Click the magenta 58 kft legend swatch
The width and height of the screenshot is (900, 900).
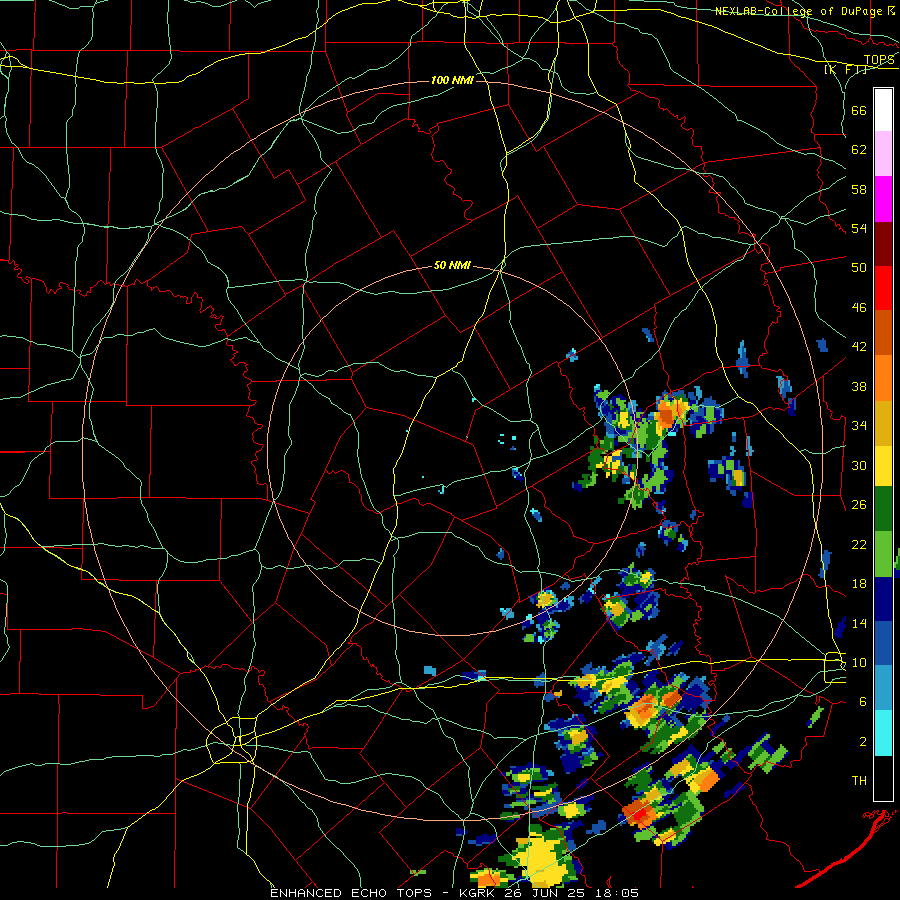click(x=883, y=199)
